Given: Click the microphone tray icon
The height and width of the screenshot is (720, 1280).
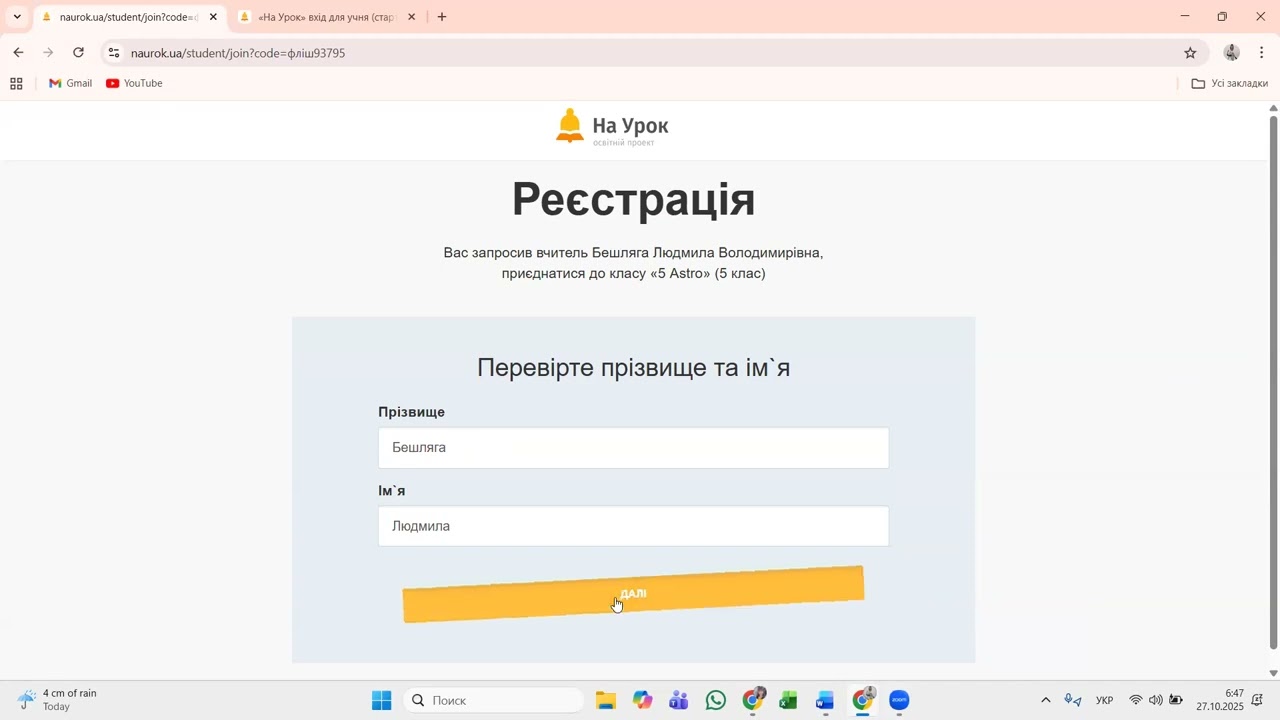Looking at the screenshot, I should tap(1073, 701).
